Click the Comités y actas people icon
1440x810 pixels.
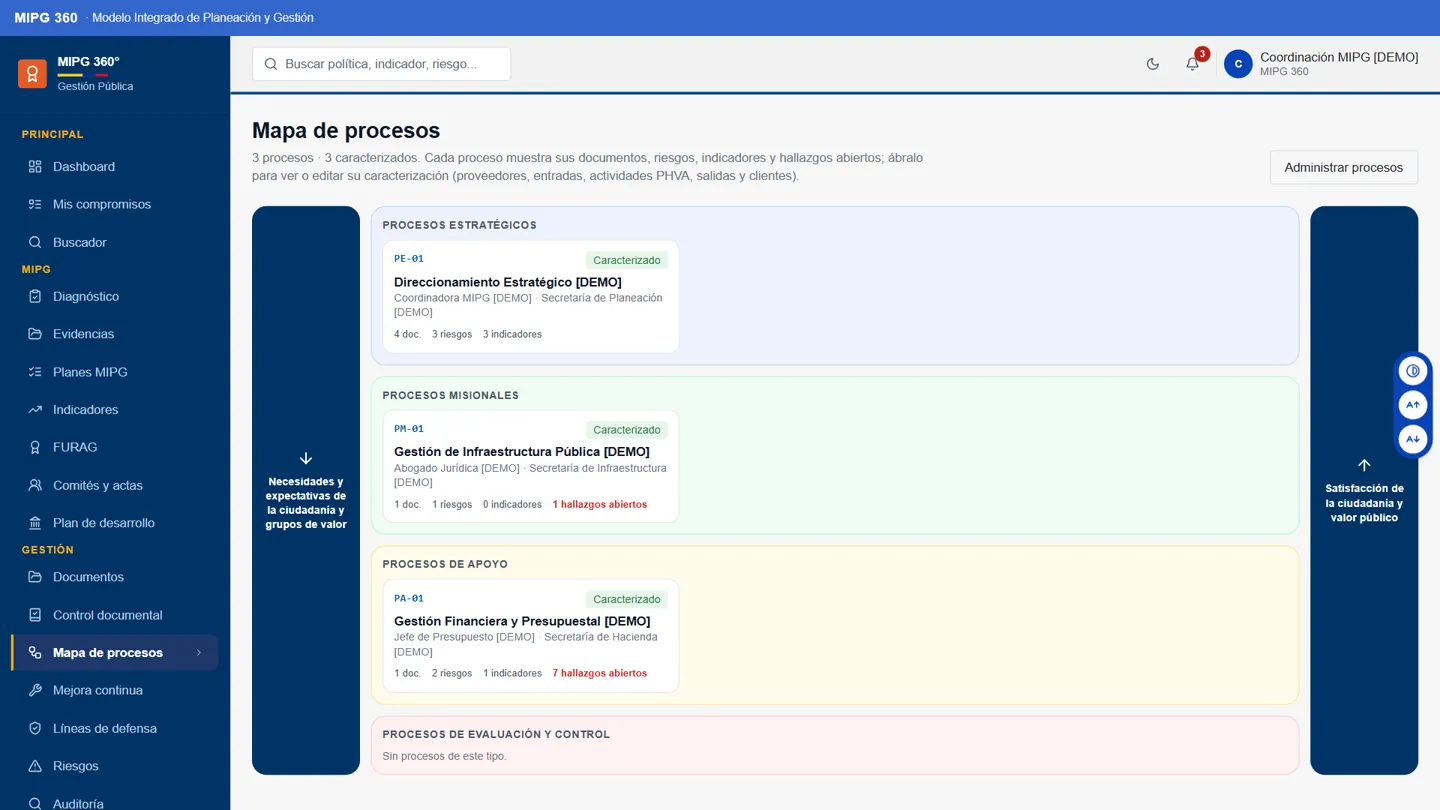click(x=35, y=485)
